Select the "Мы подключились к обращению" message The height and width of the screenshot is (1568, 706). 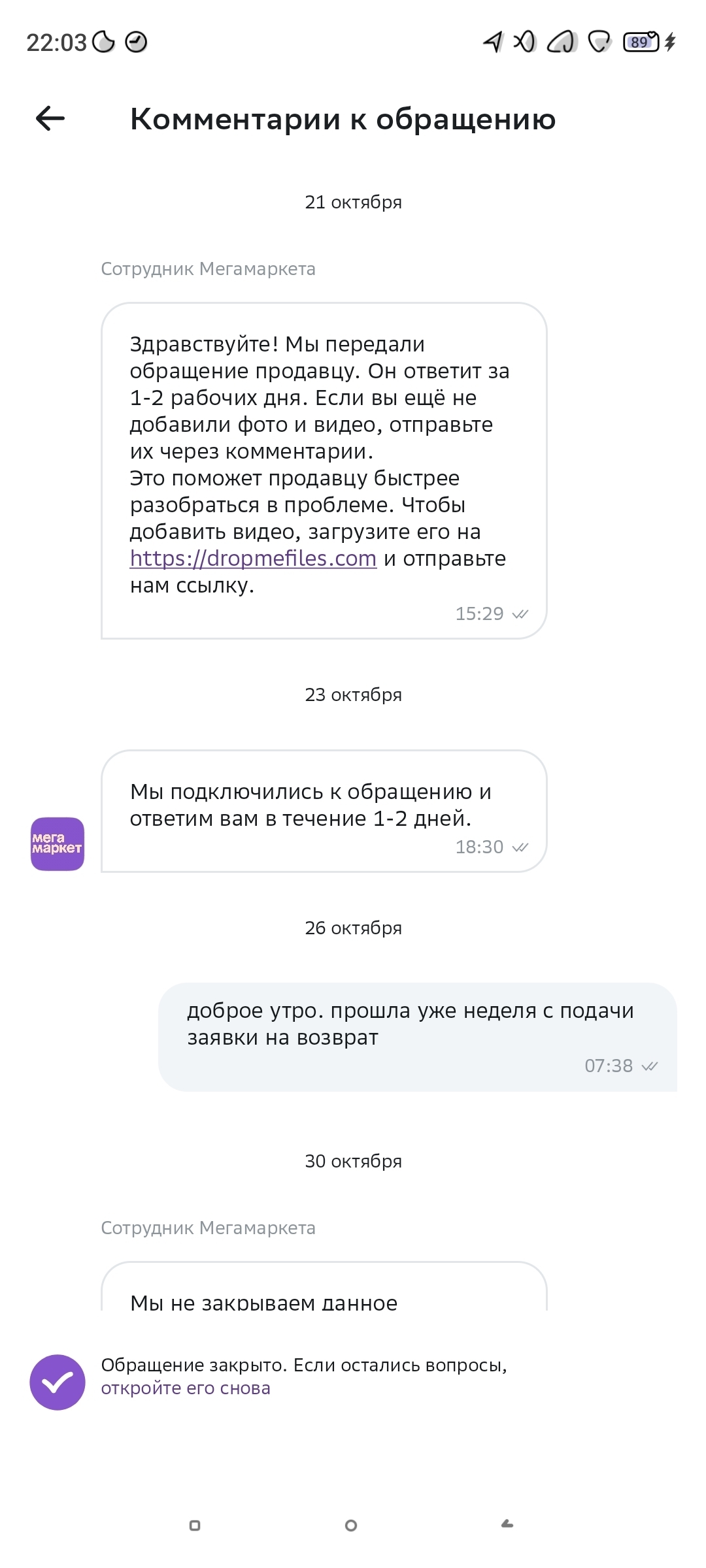324,810
